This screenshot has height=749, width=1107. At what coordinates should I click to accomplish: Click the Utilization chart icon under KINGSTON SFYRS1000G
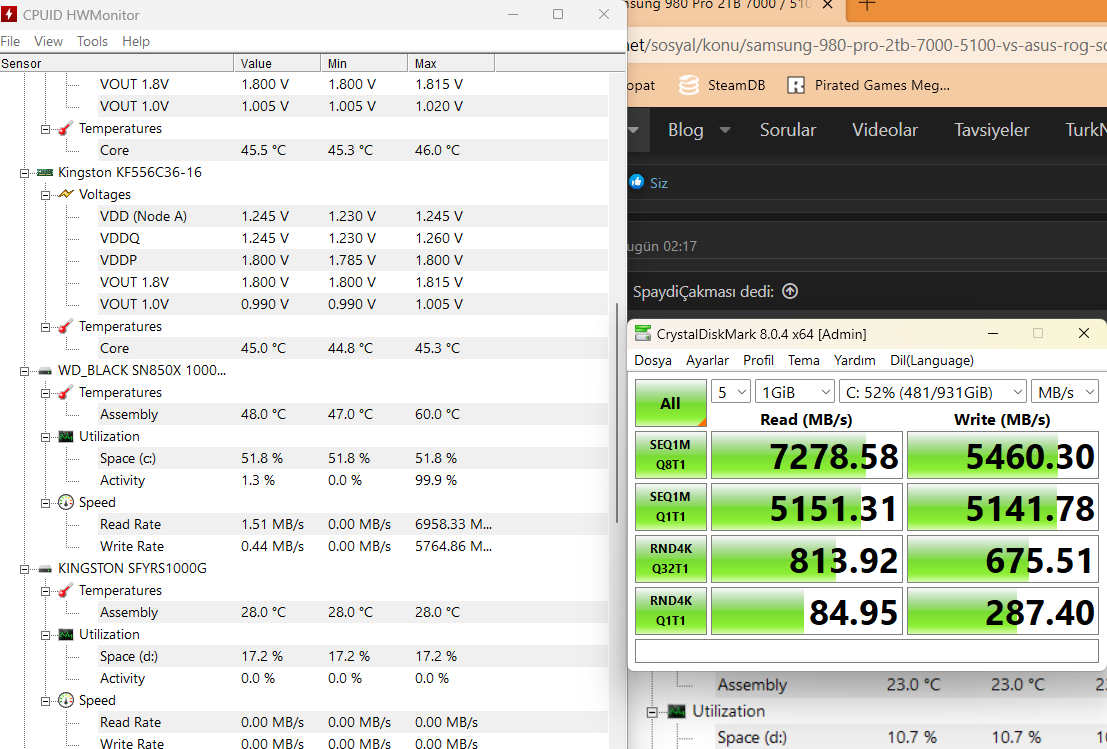pos(66,634)
